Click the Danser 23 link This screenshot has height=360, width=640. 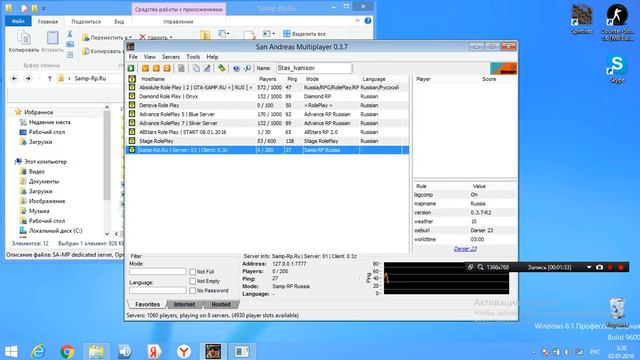point(465,249)
